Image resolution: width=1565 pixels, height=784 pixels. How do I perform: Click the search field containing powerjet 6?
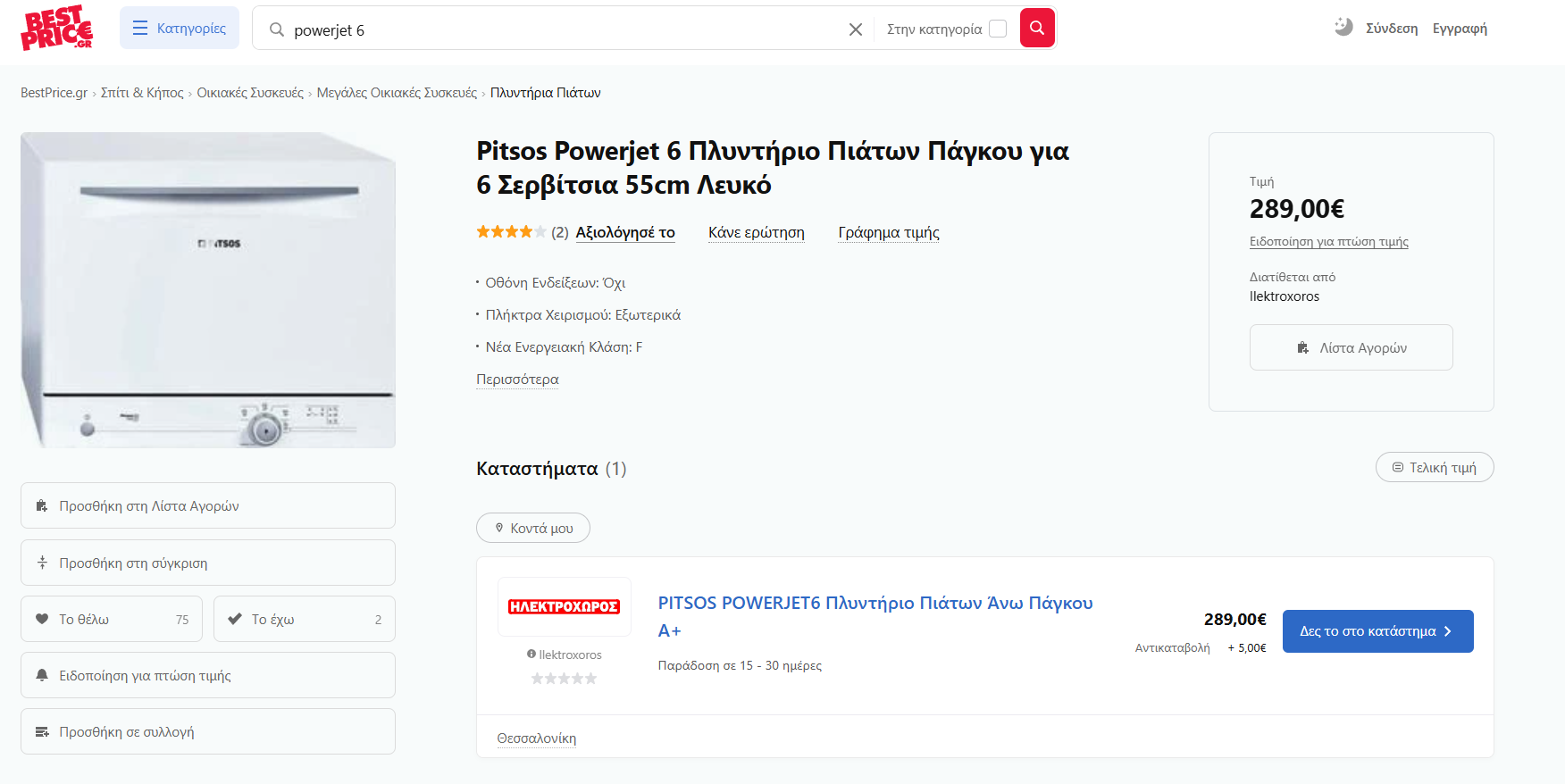pos(563,29)
